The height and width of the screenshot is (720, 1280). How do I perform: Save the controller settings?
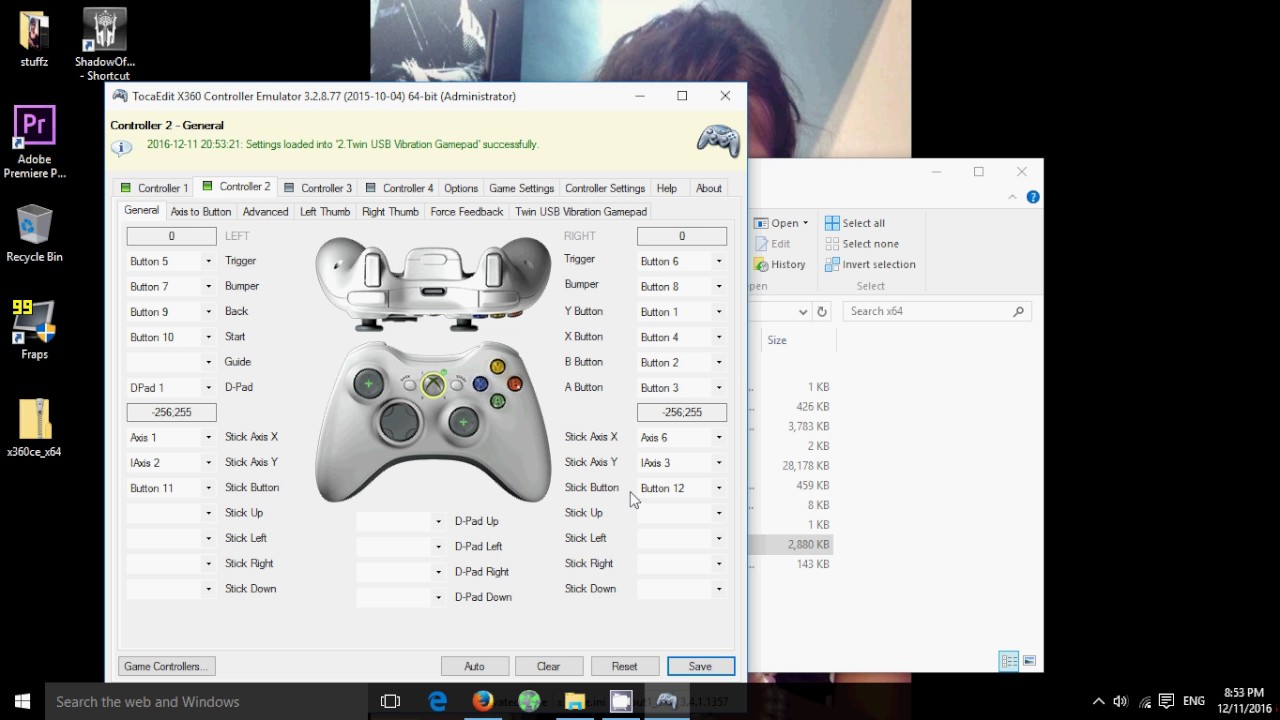(700, 666)
